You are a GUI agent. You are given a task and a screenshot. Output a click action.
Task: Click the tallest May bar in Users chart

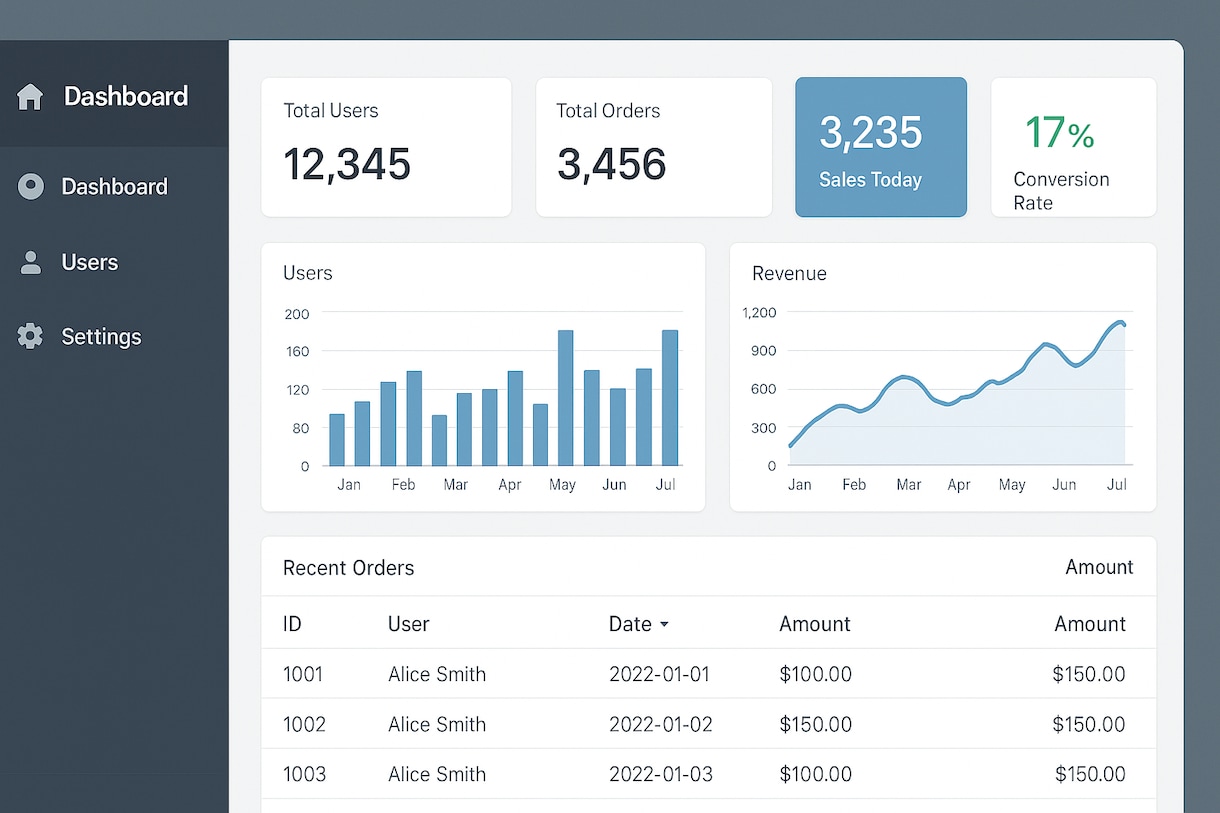click(x=565, y=398)
